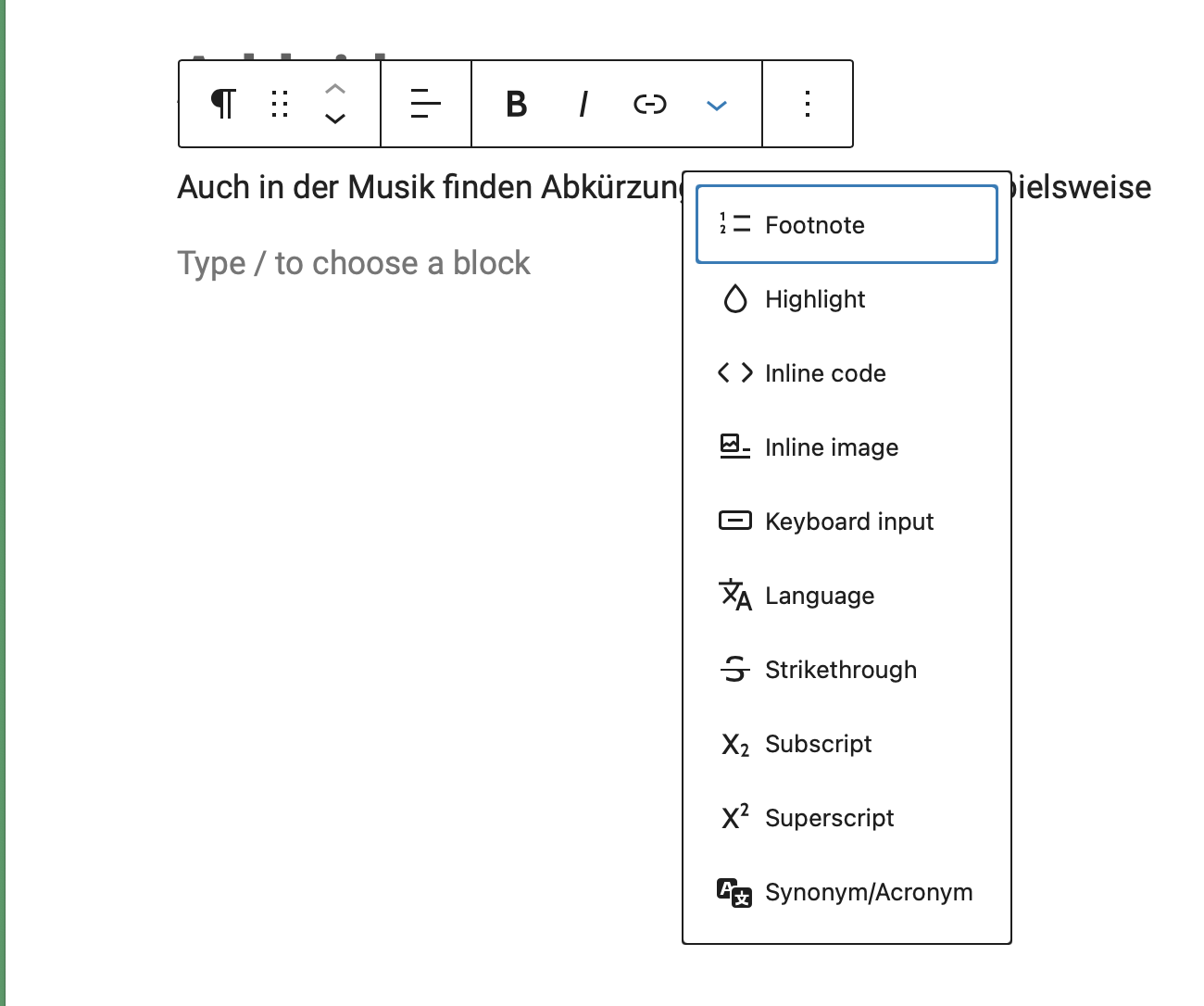Open the block options three-dot menu
The height and width of the screenshot is (1006, 1204).
[x=808, y=104]
